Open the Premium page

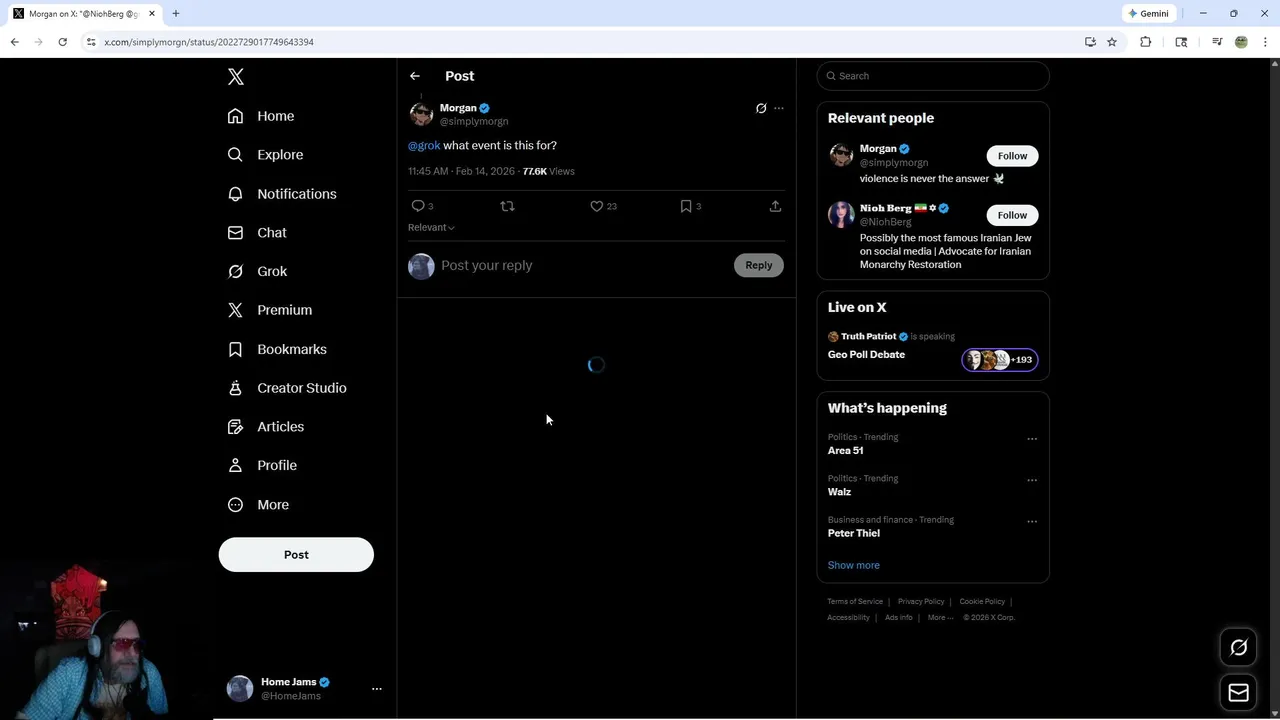pos(270,310)
